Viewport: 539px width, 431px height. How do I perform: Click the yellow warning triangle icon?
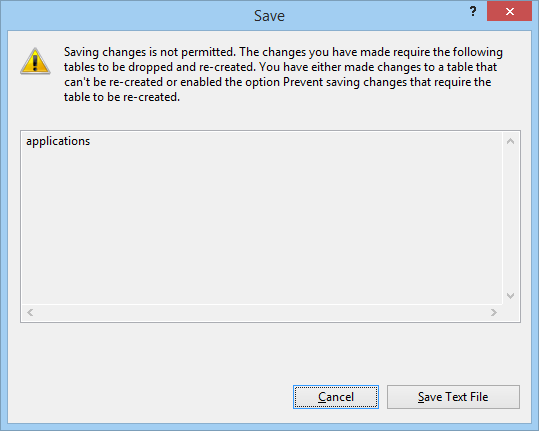pos(35,61)
